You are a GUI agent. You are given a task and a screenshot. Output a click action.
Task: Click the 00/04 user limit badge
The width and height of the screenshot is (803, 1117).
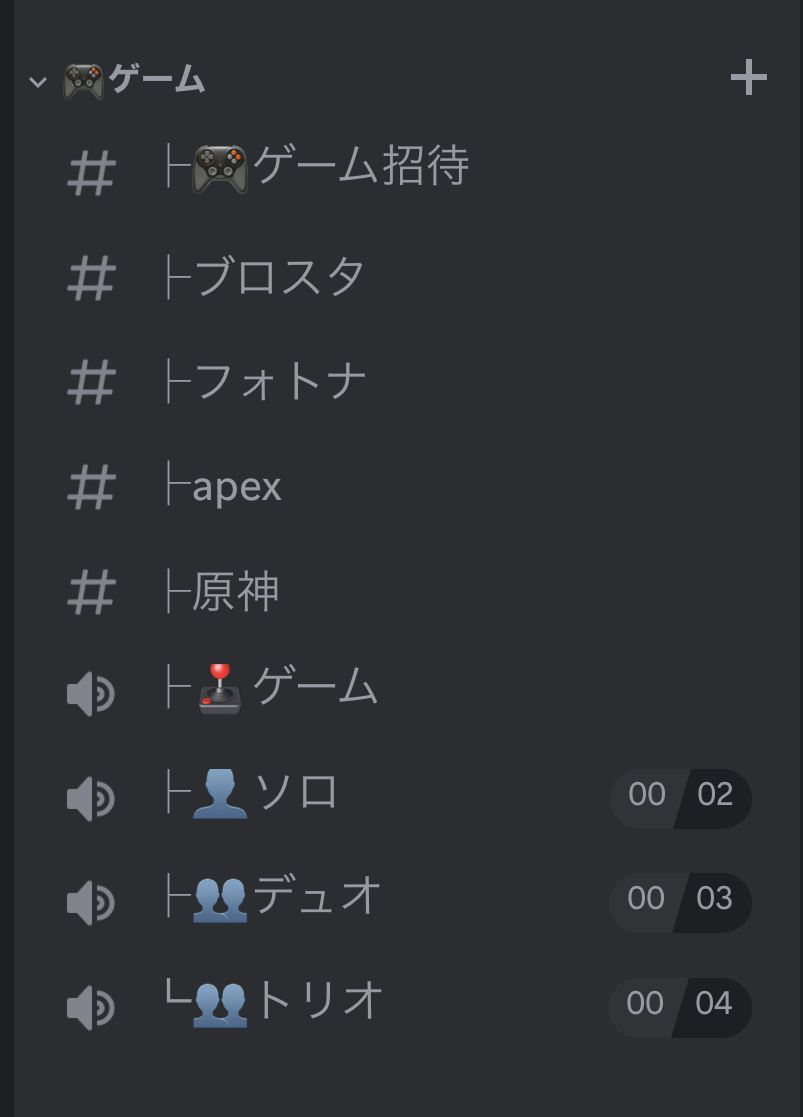click(x=680, y=1007)
